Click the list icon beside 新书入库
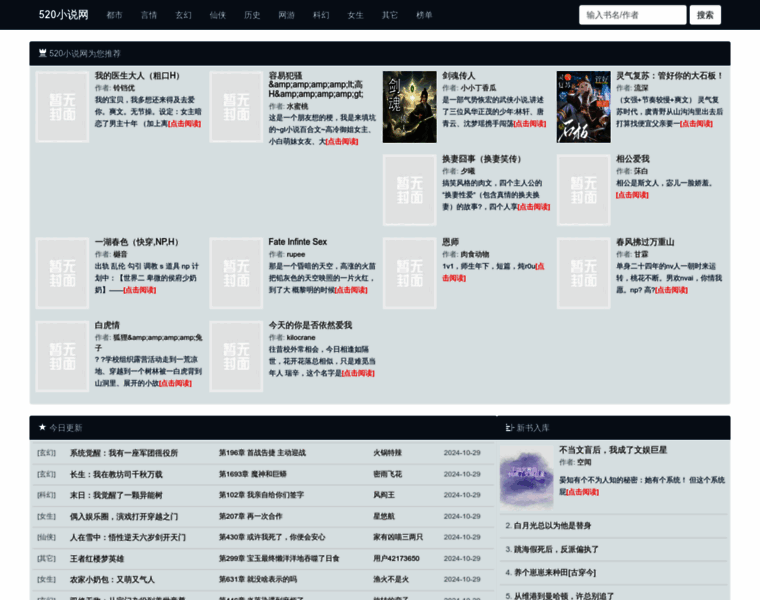 [509, 427]
